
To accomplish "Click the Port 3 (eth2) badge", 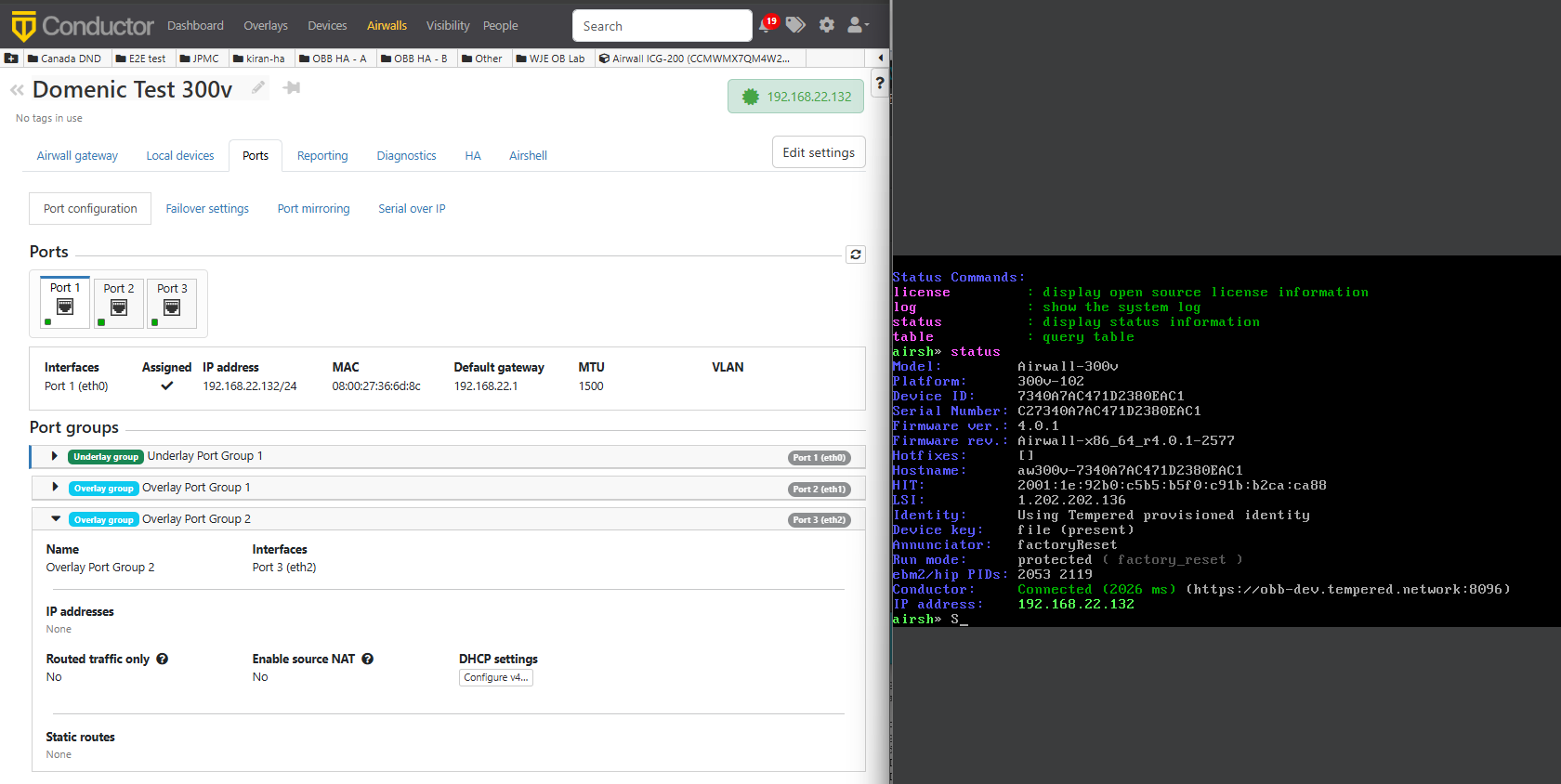I will [x=820, y=519].
